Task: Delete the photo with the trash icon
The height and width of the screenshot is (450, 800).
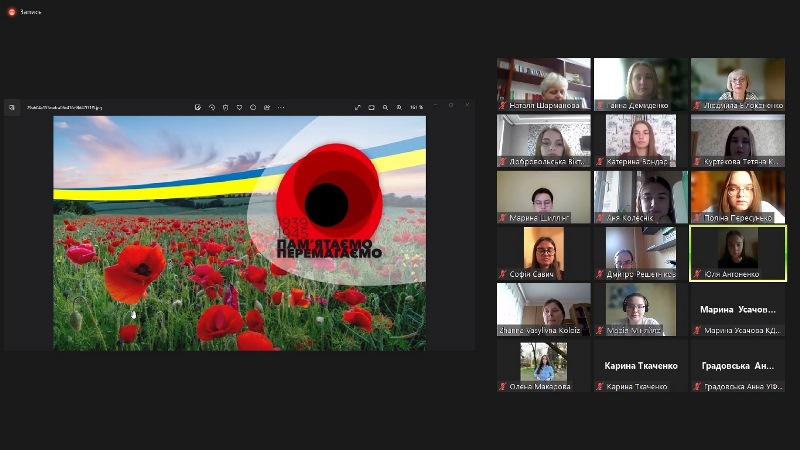Action: (225, 107)
